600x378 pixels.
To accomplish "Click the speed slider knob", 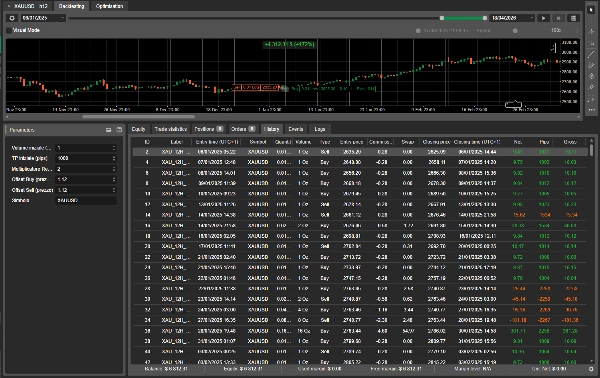I will pyautogui.click(x=515, y=31).
